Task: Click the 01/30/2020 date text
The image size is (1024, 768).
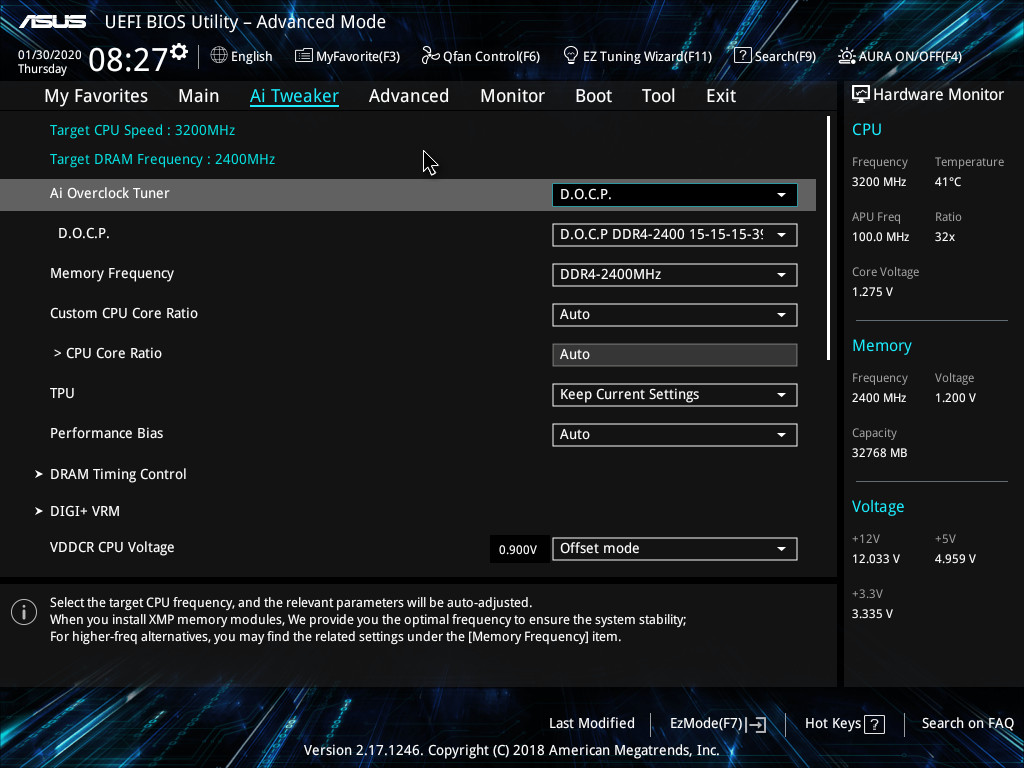Action: coord(50,55)
